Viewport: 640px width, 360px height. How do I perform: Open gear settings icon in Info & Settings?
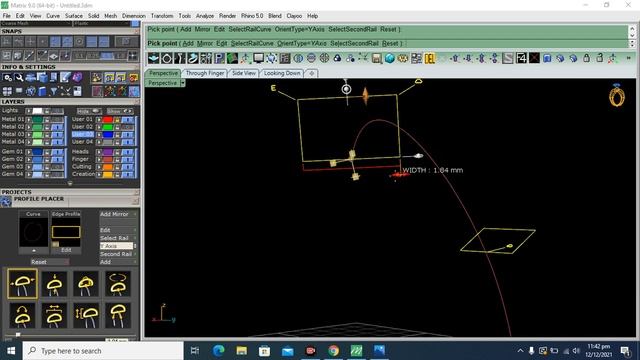coord(7,78)
